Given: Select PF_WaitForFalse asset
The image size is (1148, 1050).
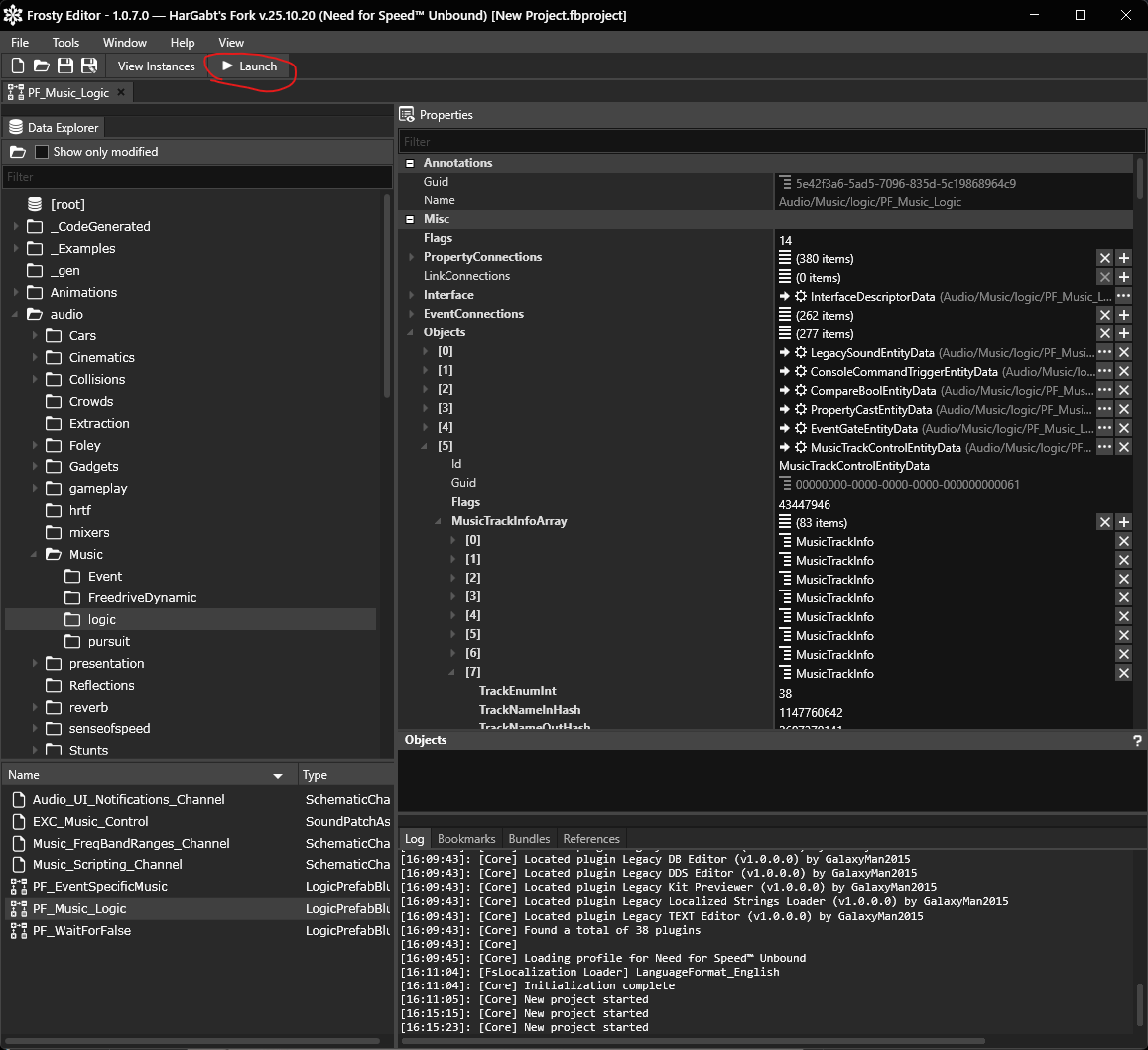Looking at the screenshot, I should click(x=81, y=931).
